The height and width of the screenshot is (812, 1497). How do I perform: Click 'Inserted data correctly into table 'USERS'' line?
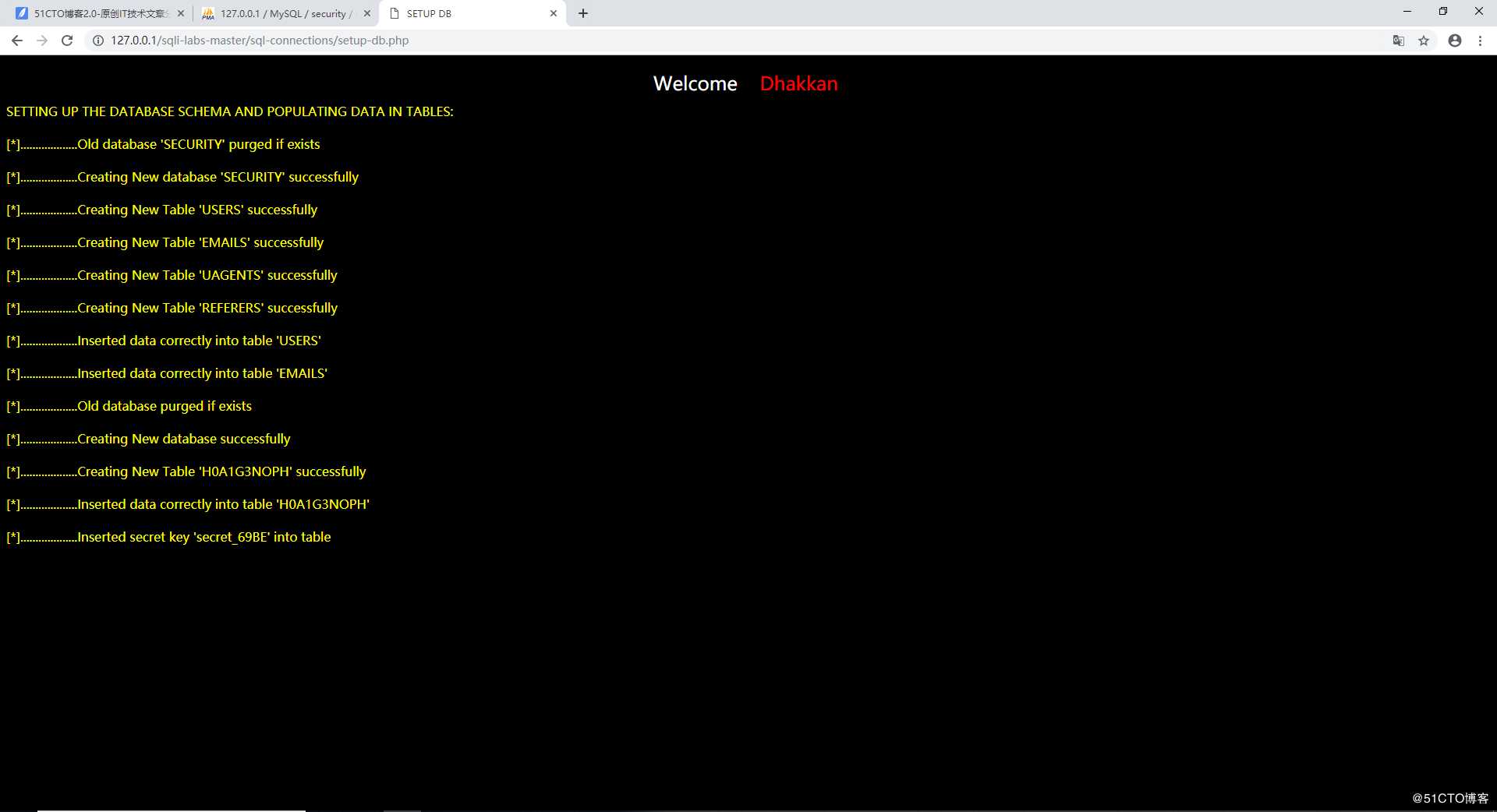[x=164, y=341]
